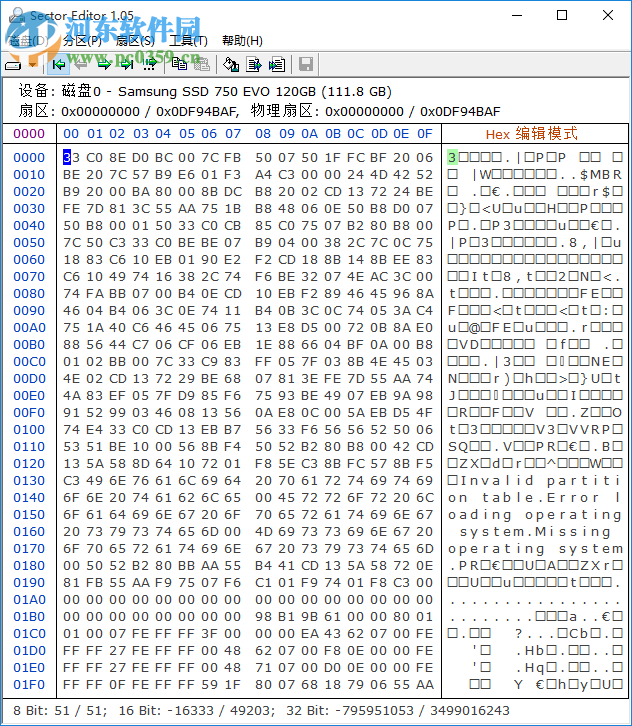Go to the next sector
Viewport: 632px width, 726px height.
click(104, 65)
